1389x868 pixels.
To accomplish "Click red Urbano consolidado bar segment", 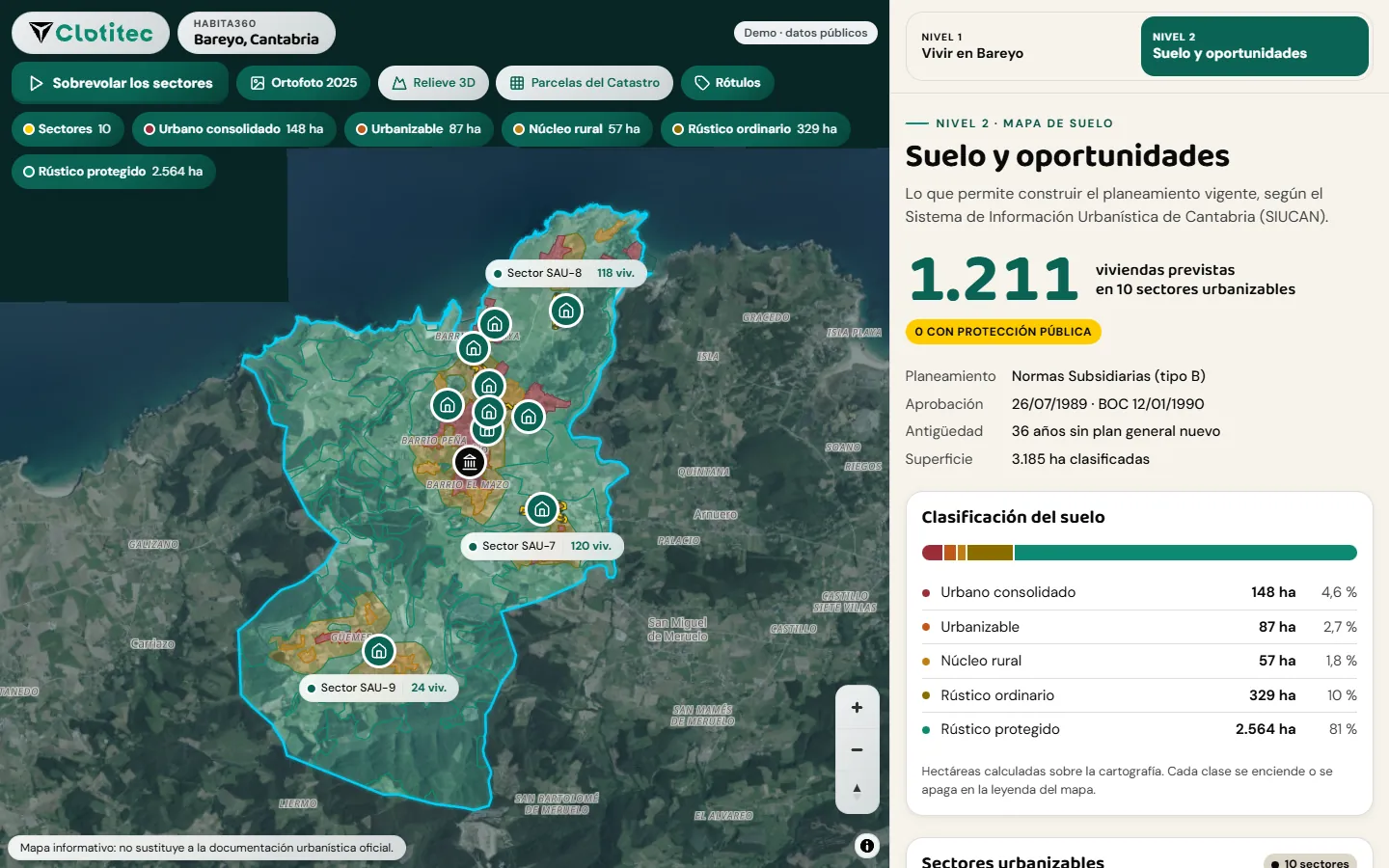I will tap(932, 553).
